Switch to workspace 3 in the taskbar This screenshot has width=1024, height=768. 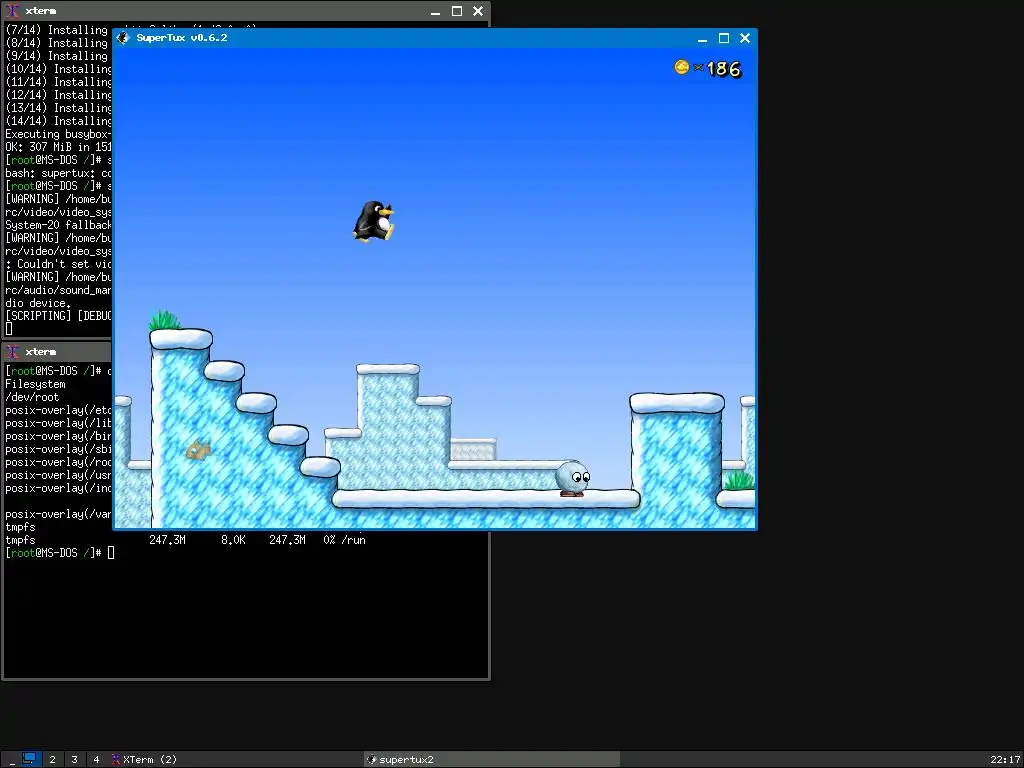pos(74,760)
